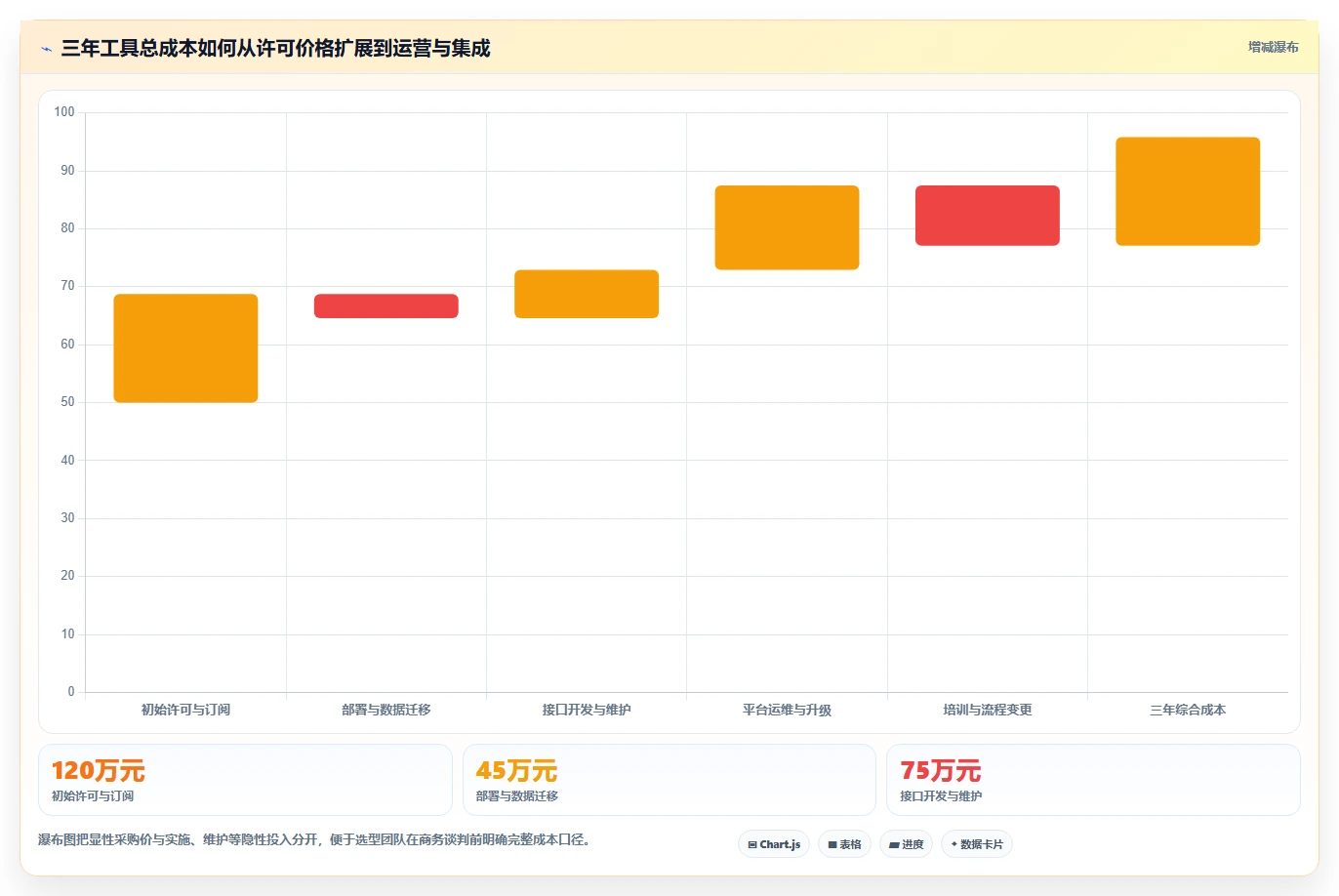Click the 培训与流程变更 red waterfall bar
1339x896 pixels.
point(988,216)
